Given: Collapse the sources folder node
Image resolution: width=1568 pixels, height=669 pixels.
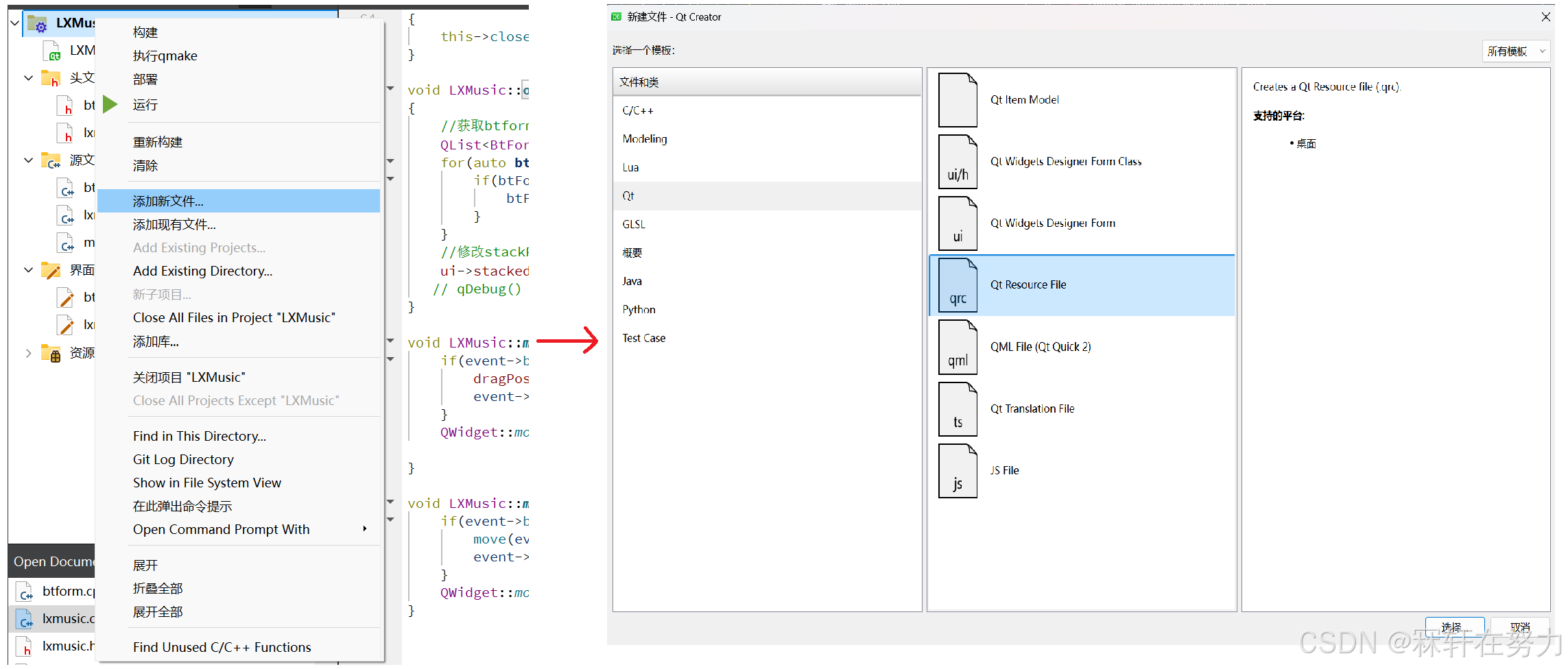Looking at the screenshot, I should coord(28,160).
